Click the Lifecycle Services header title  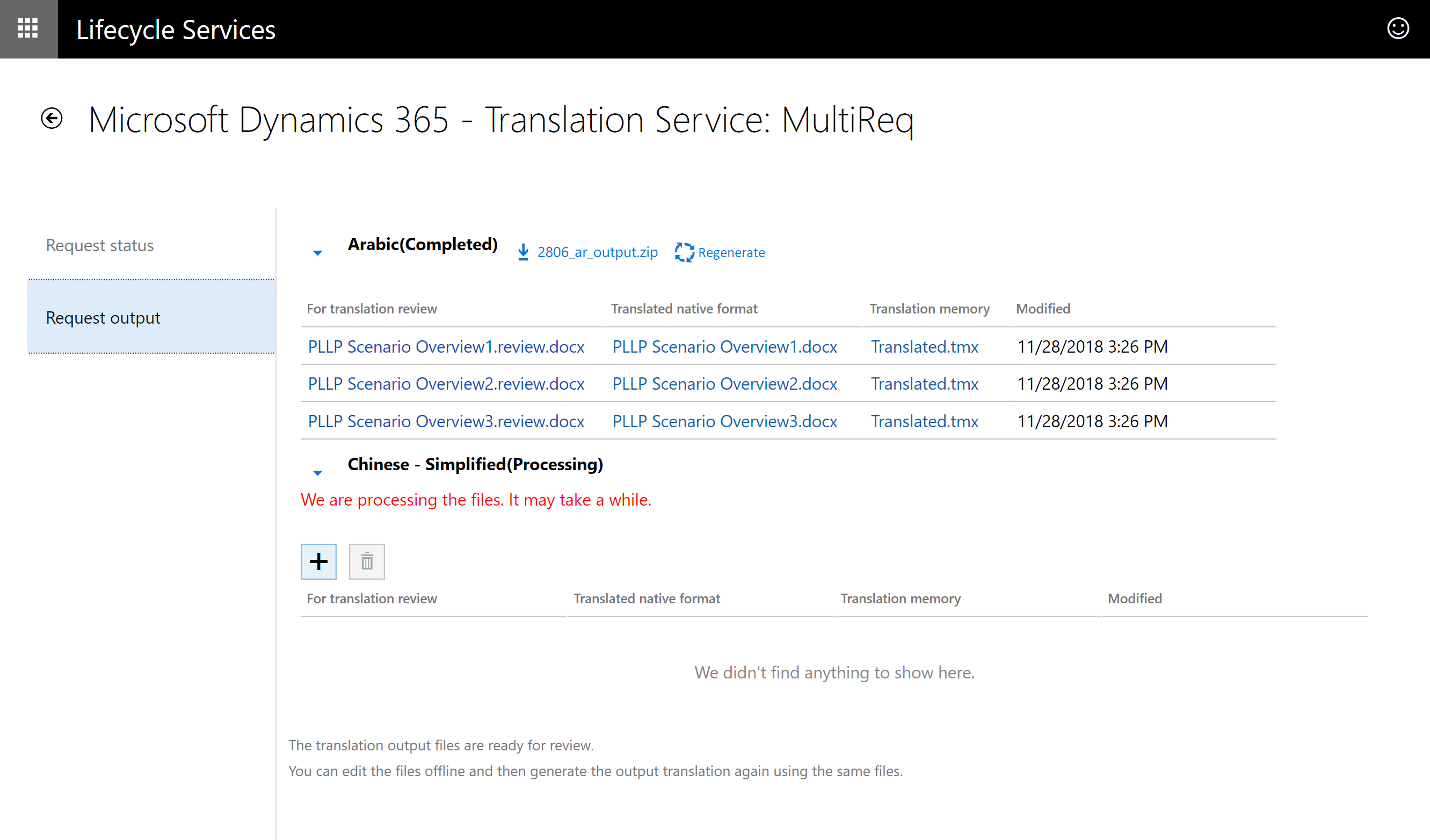(176, 30)
